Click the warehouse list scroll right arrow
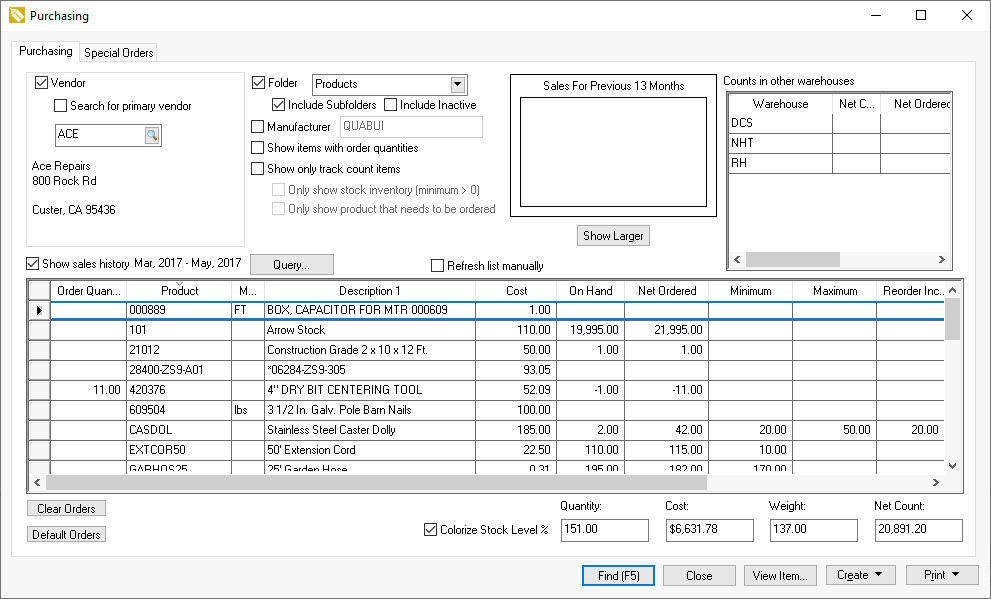 [x=942, y=260]
